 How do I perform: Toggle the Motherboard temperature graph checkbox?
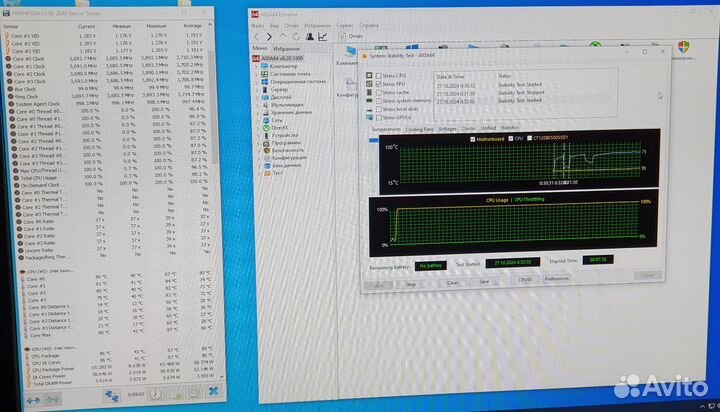(473, 139)
